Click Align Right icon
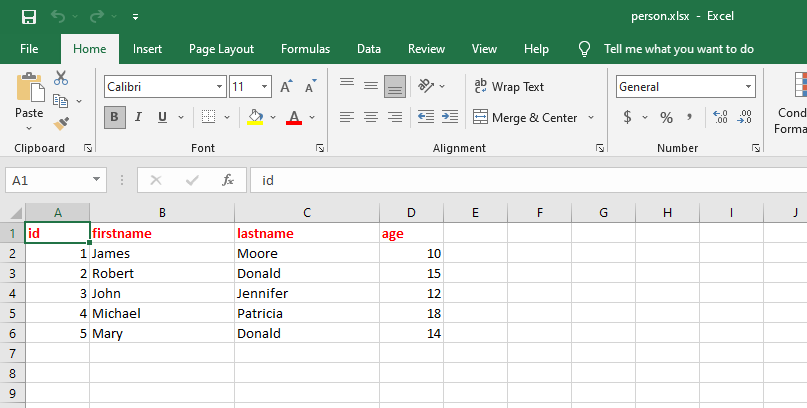807x408 pixels. 395,117
